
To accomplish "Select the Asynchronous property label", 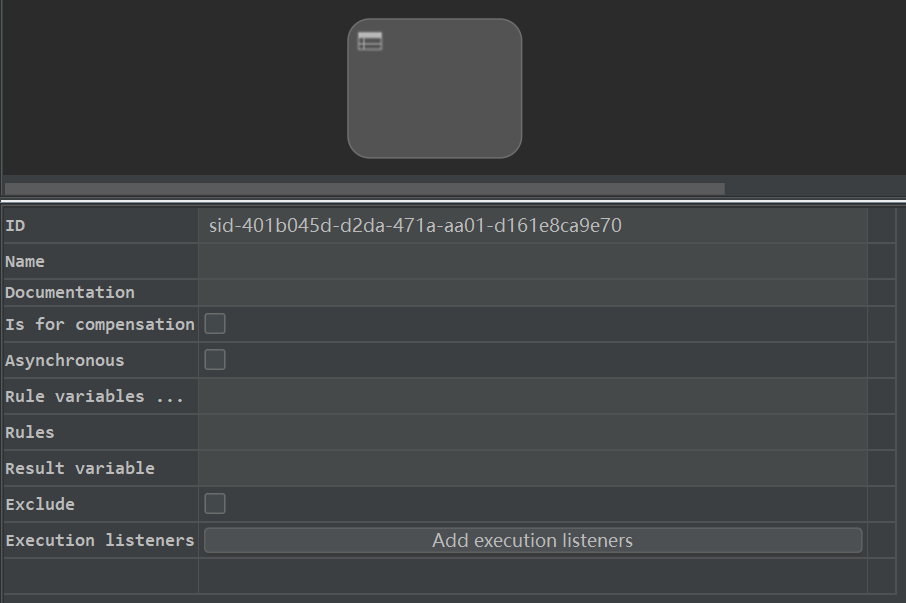I will click(65, 360).
